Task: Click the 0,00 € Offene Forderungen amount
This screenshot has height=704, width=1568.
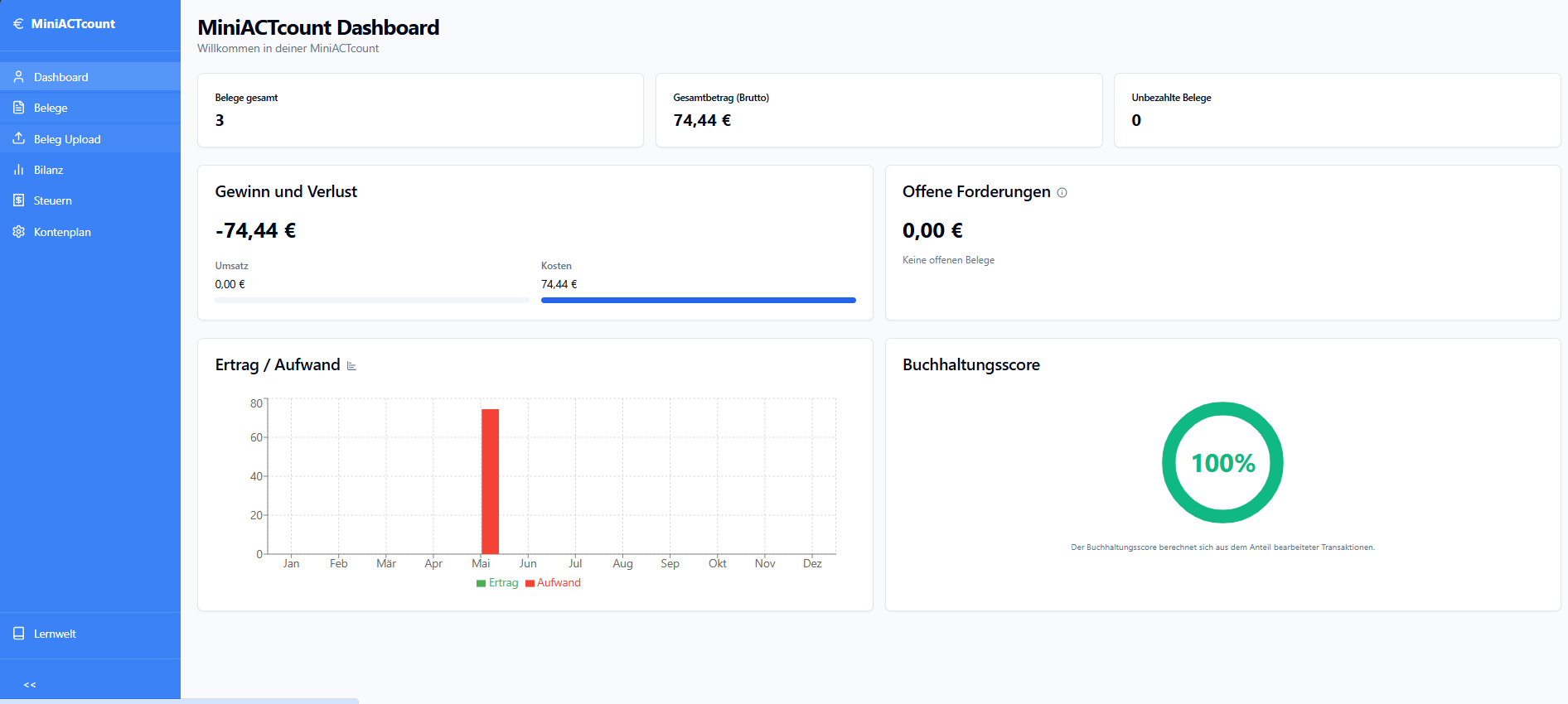Action: click(932, 230)
